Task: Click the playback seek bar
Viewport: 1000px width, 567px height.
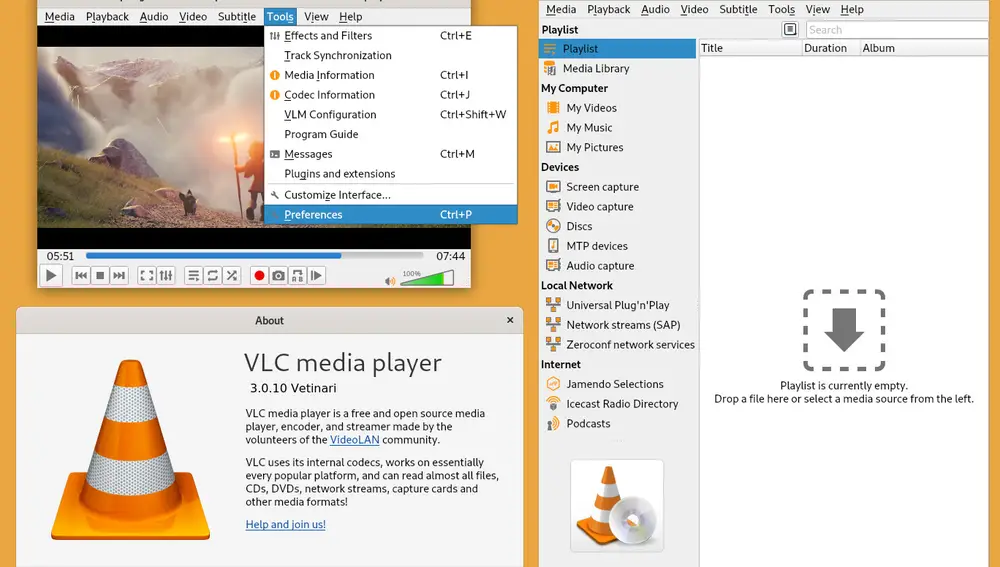Action: 254,256
